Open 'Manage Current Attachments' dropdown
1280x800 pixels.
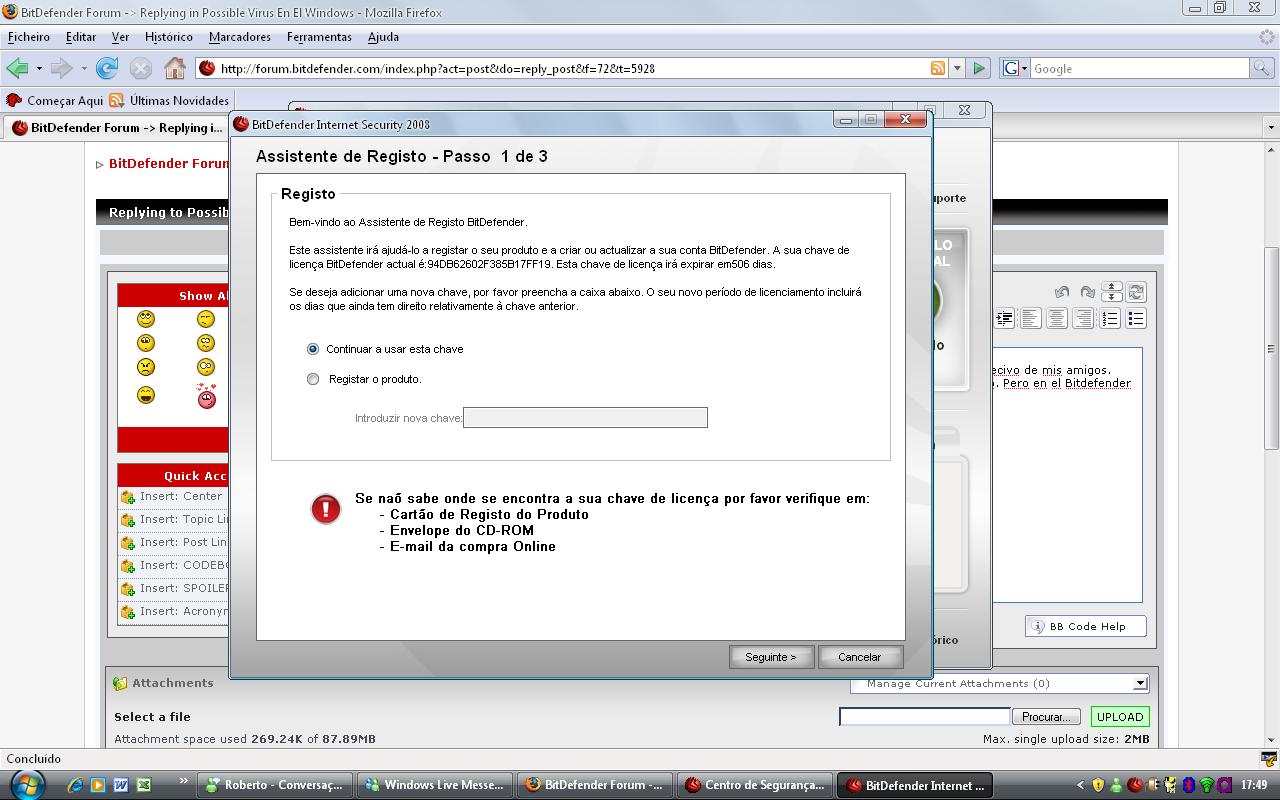pos(1000,683)
